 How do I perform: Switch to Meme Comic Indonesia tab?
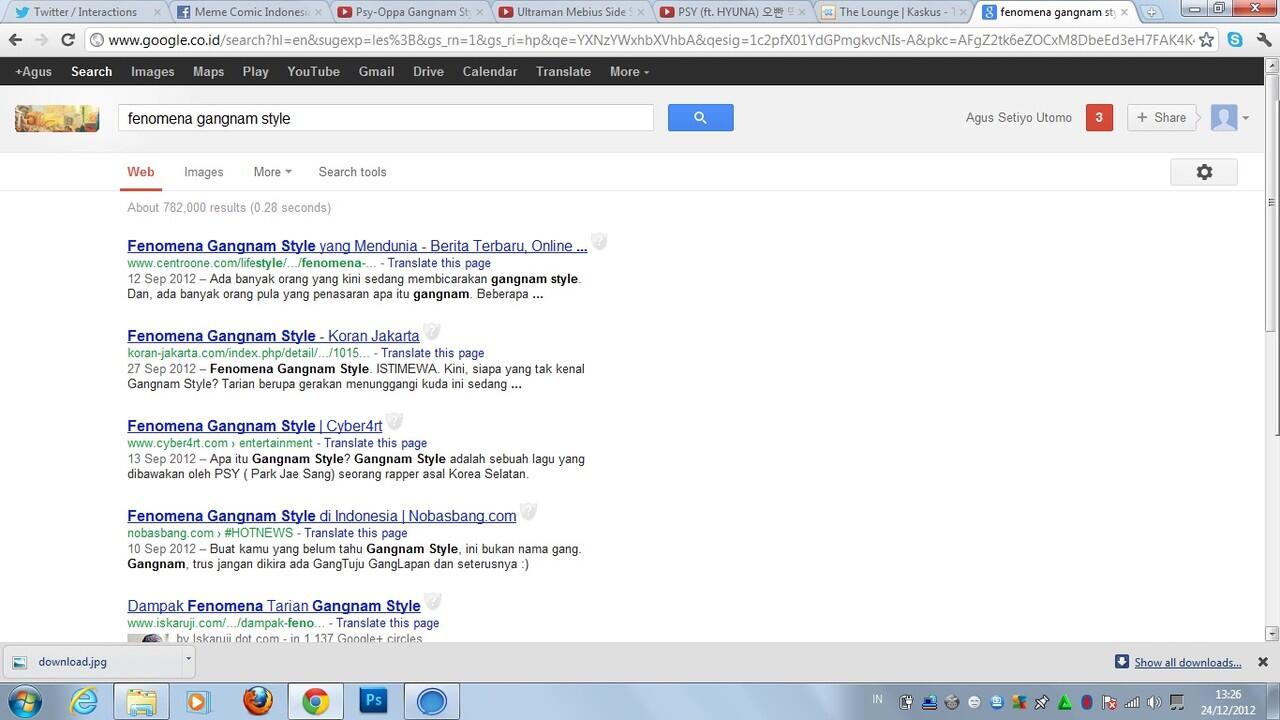[250, 12]
